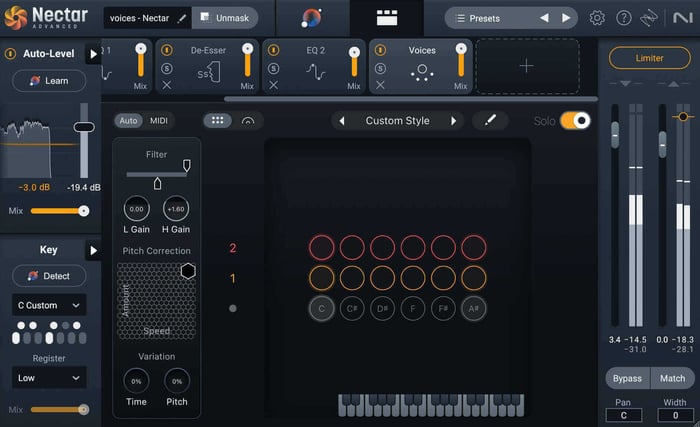This screenshot has height=427, width=700.
Task: Select the EQ 2 curve icon
Action: click(316, 71)
